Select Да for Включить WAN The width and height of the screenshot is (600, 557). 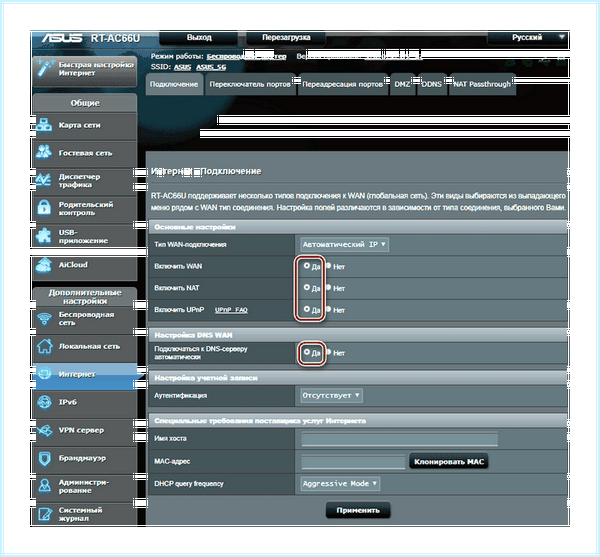click(x=307, y=265)
